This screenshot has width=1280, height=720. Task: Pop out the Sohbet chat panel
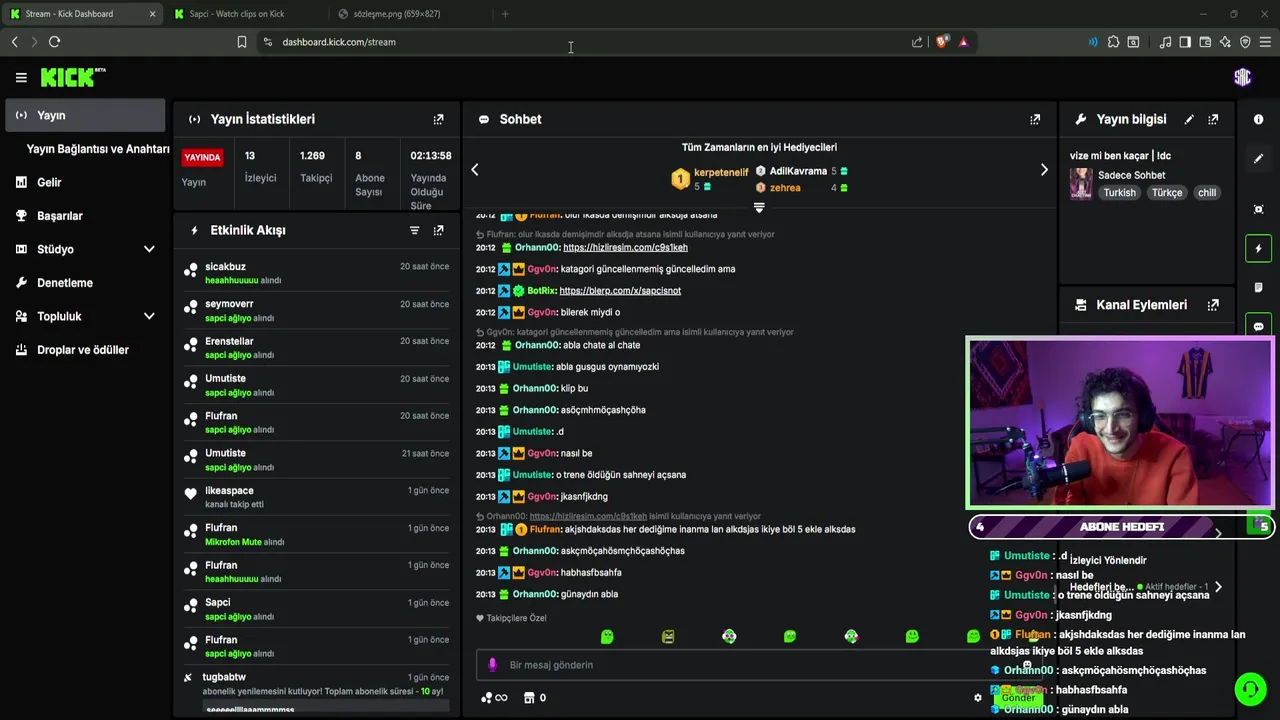tap(1035, 119)
